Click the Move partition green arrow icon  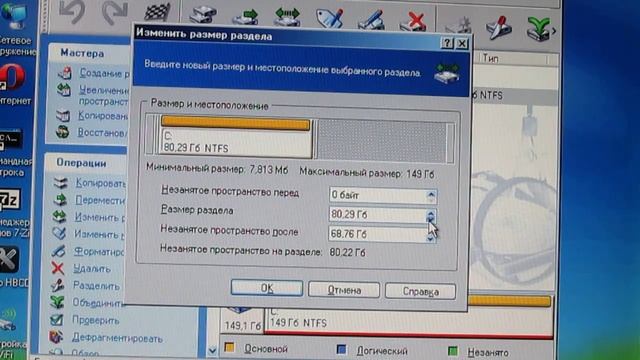245,17
